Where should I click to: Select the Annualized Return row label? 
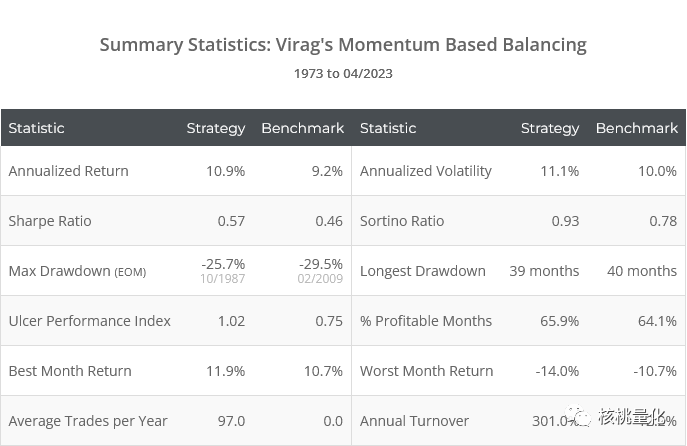click(x=68, y=171)
